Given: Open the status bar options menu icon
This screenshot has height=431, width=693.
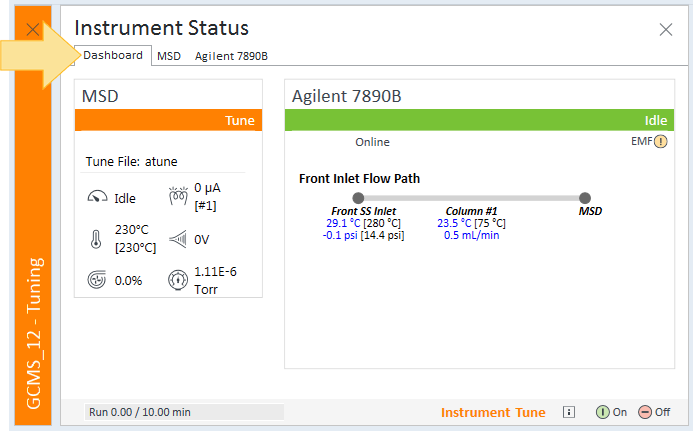Looking at the screenshot, I should [569, 412].
